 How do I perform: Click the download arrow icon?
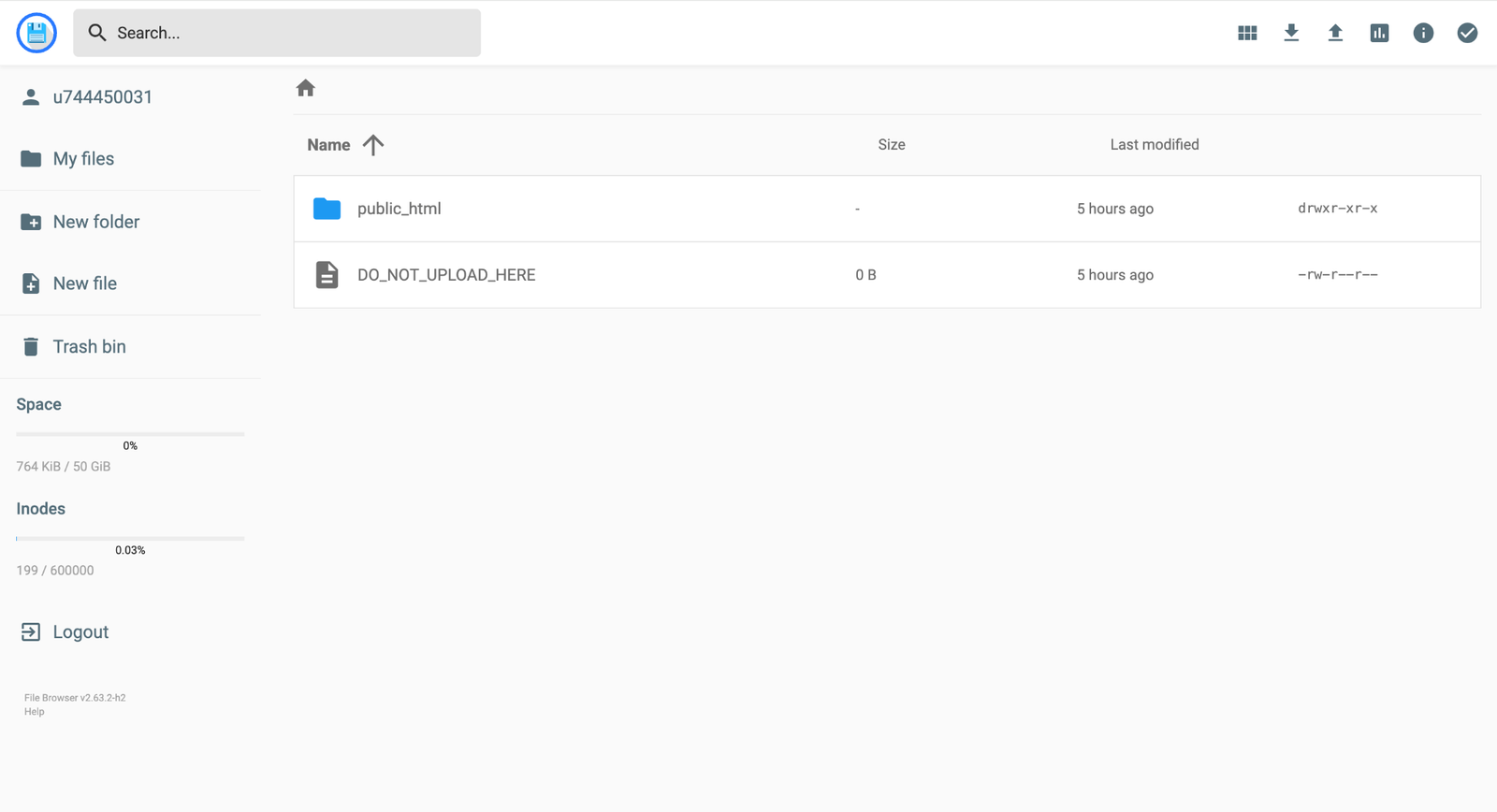1291,33
